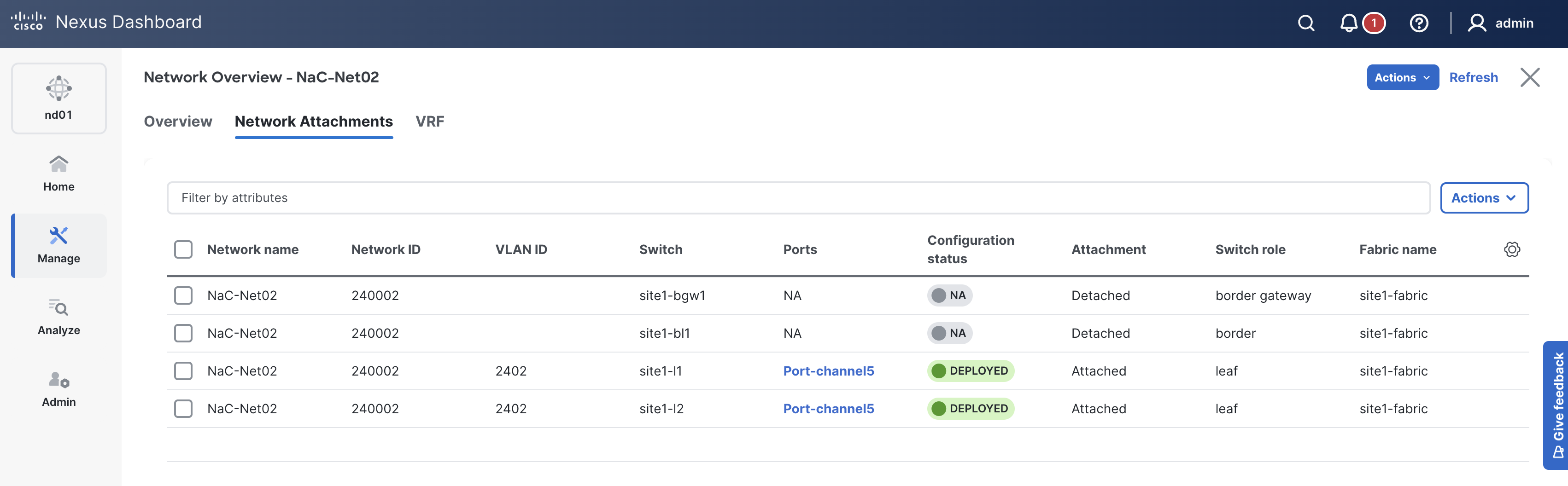Open the outlined Actions dropdown beside filter
The image size is (1568, 486).
[1483, 198]
